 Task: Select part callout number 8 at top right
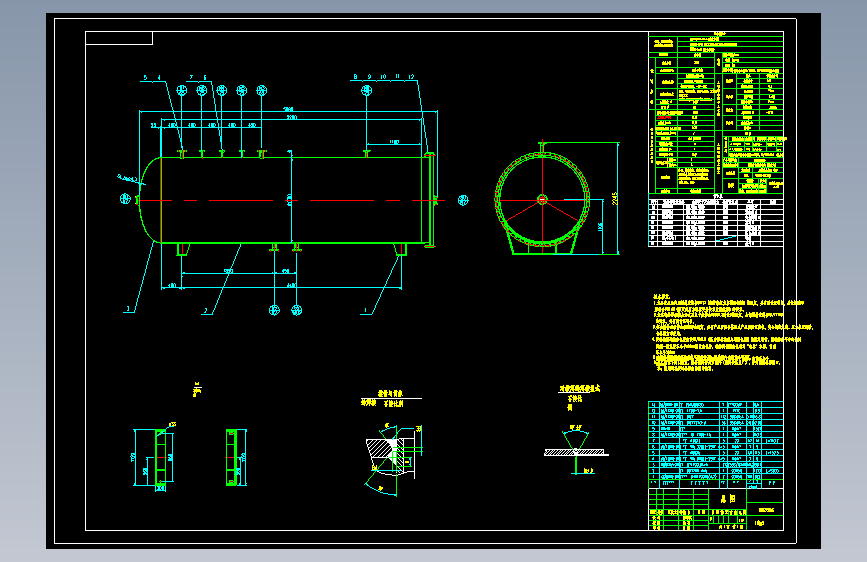(355, 77)
